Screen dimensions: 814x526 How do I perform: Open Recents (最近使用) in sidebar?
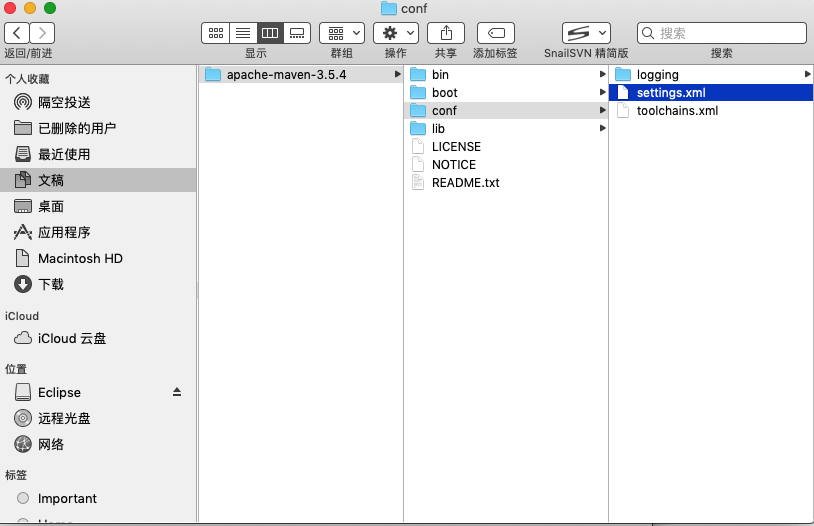click(x=99, y=154)
